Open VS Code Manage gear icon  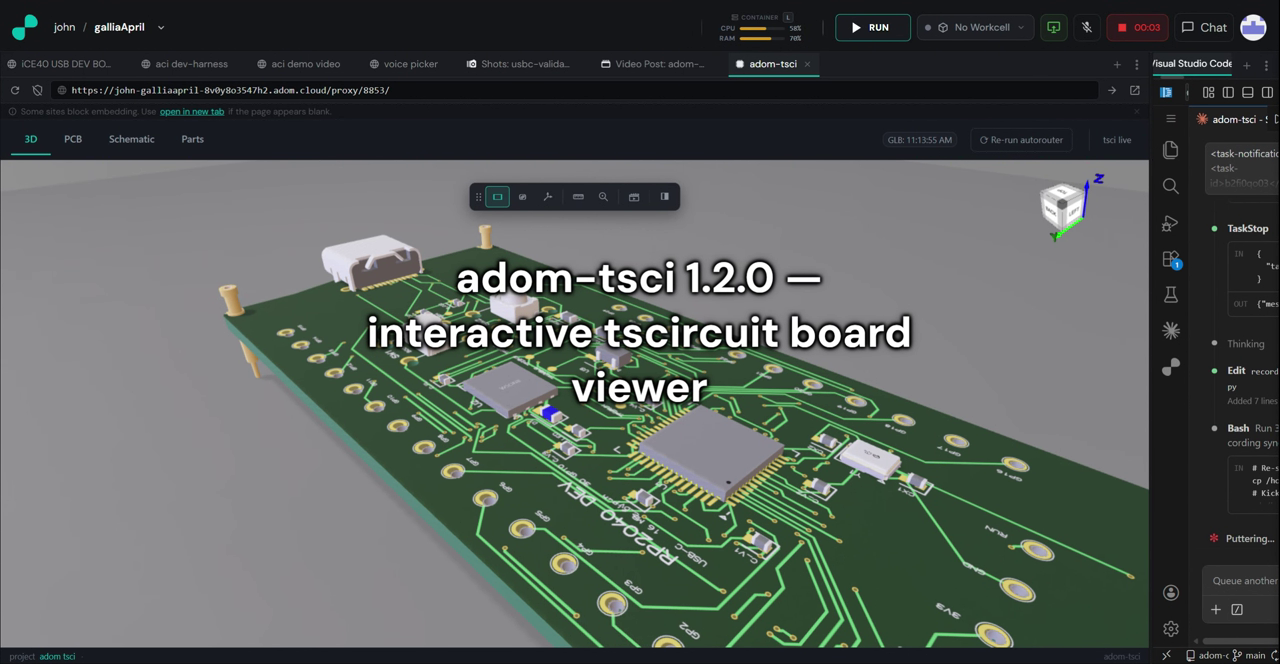[1171, 629]
